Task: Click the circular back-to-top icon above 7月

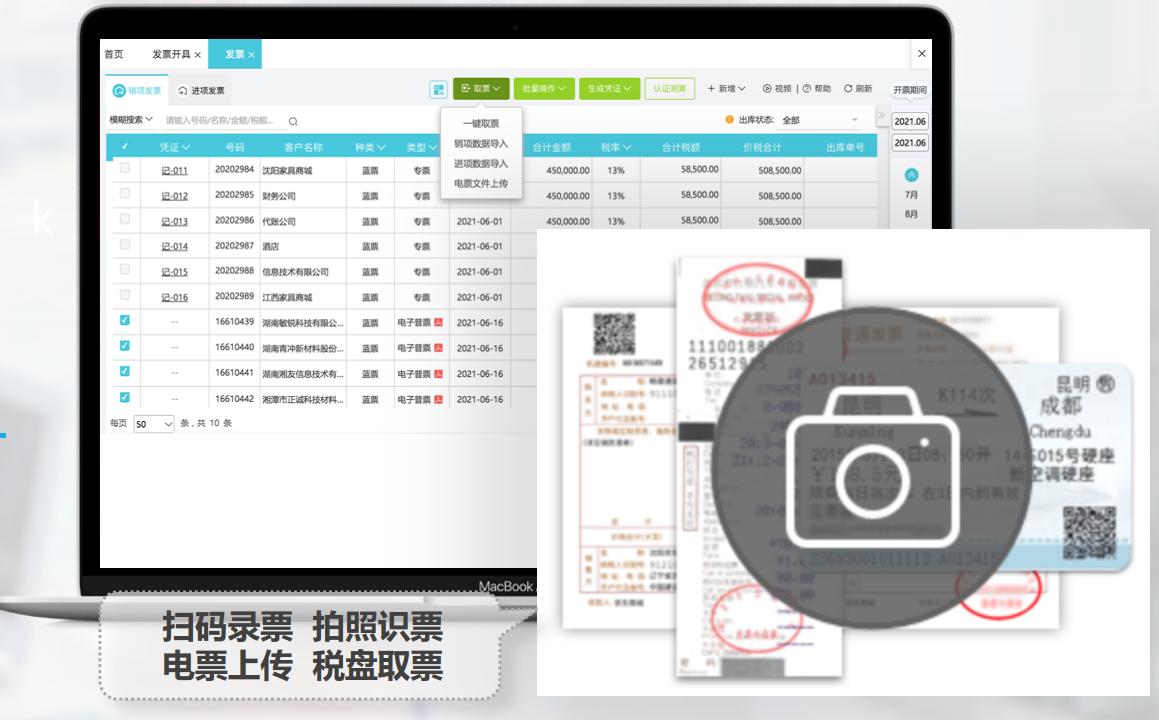Action: tap(910, 174)
